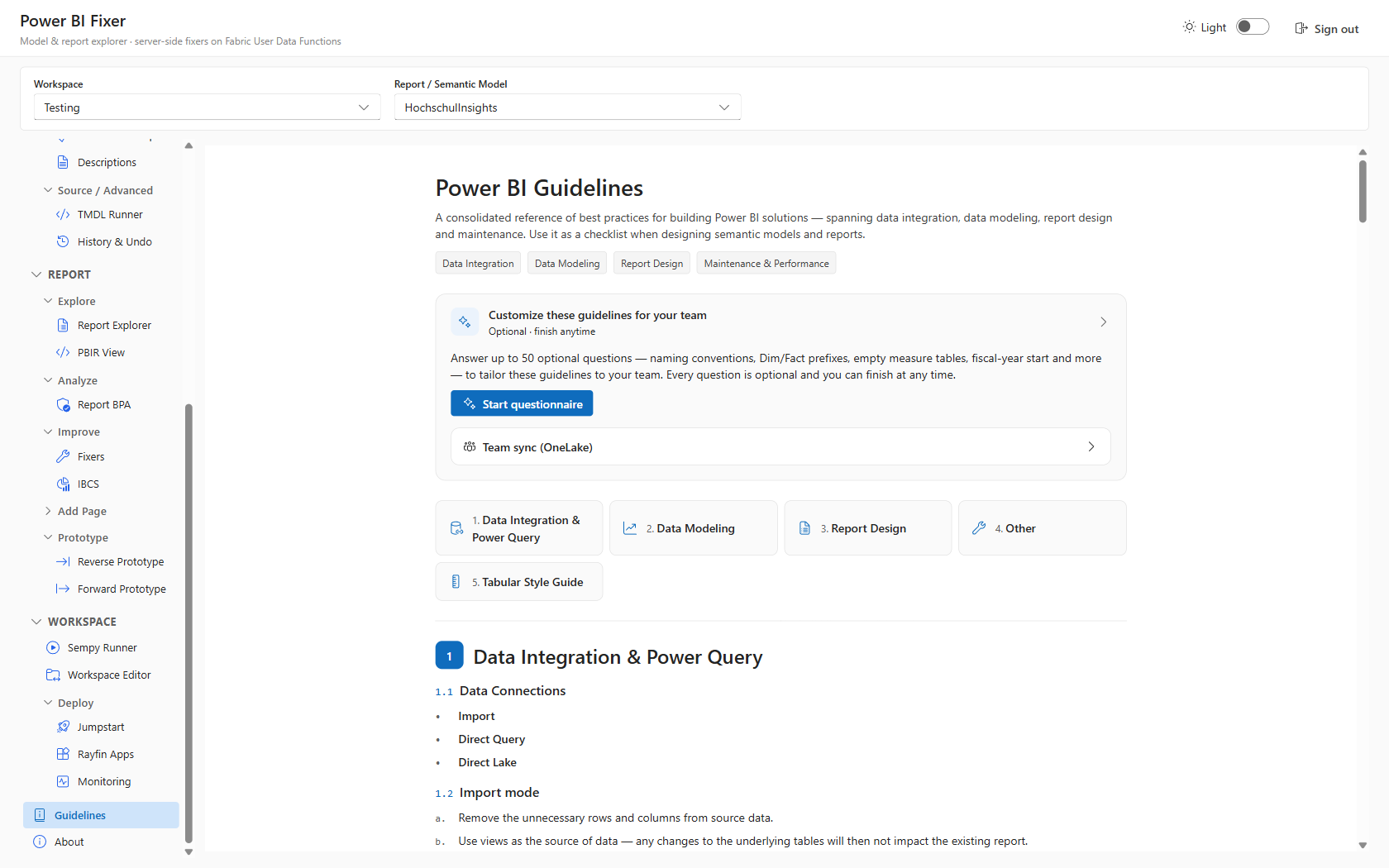This screenshot has width=1389, height=868.
Task: Click the Monitoring chart icon
Action: coord(63,781)
